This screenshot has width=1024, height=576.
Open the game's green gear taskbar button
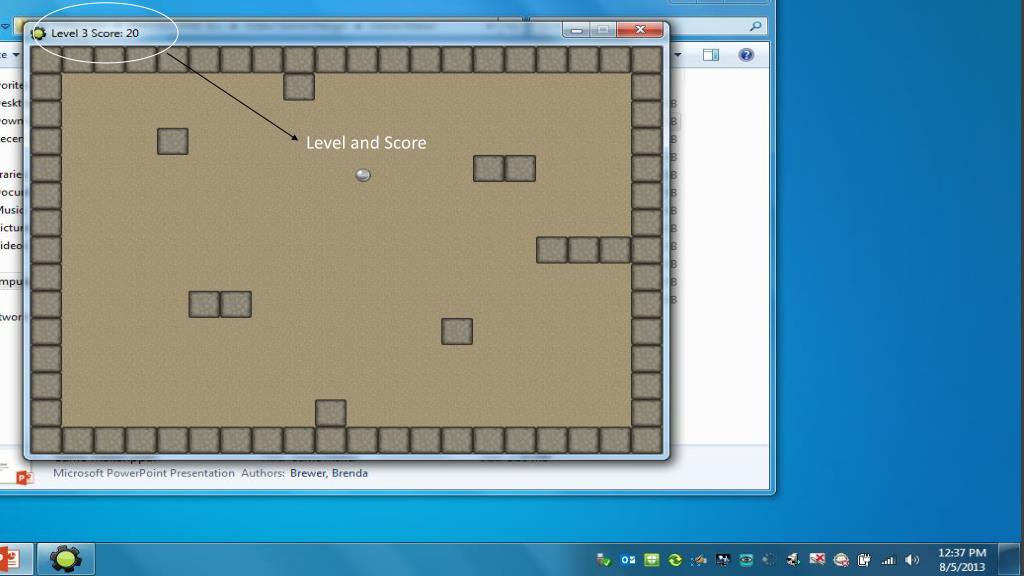pyautogui.click(x=65, y=560)
